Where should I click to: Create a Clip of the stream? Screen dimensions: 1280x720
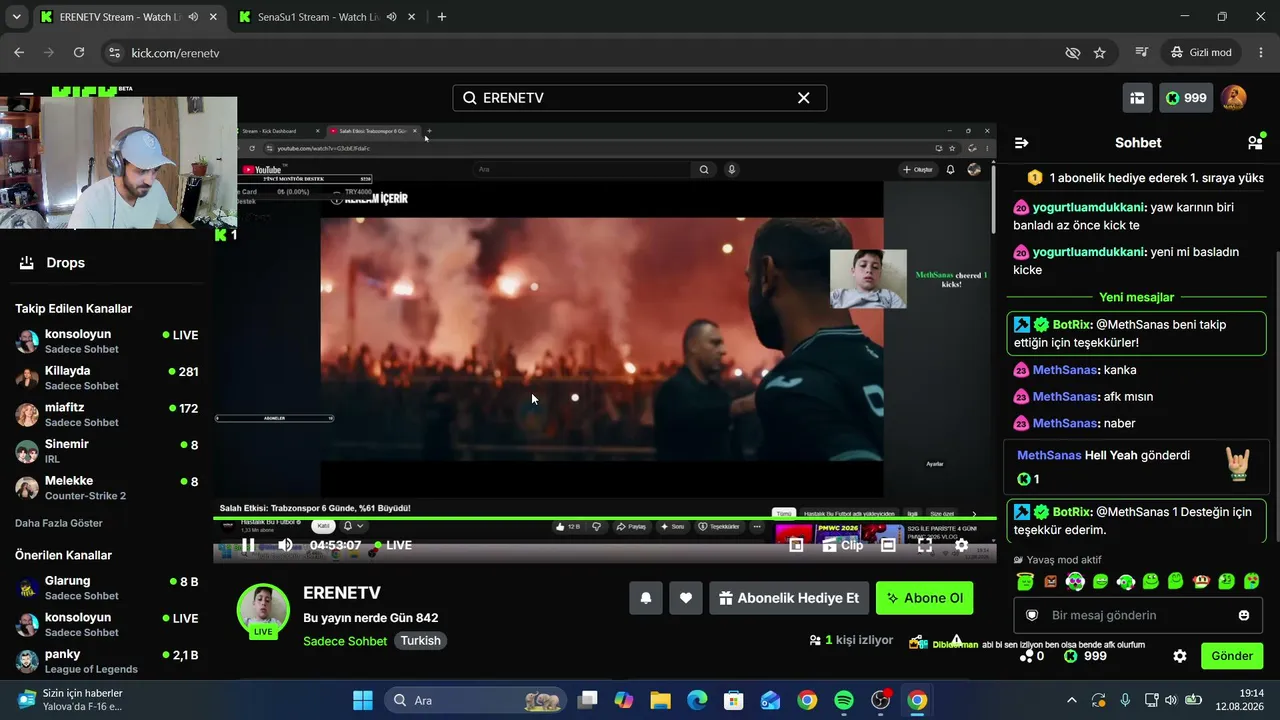[x=842, y=545]
